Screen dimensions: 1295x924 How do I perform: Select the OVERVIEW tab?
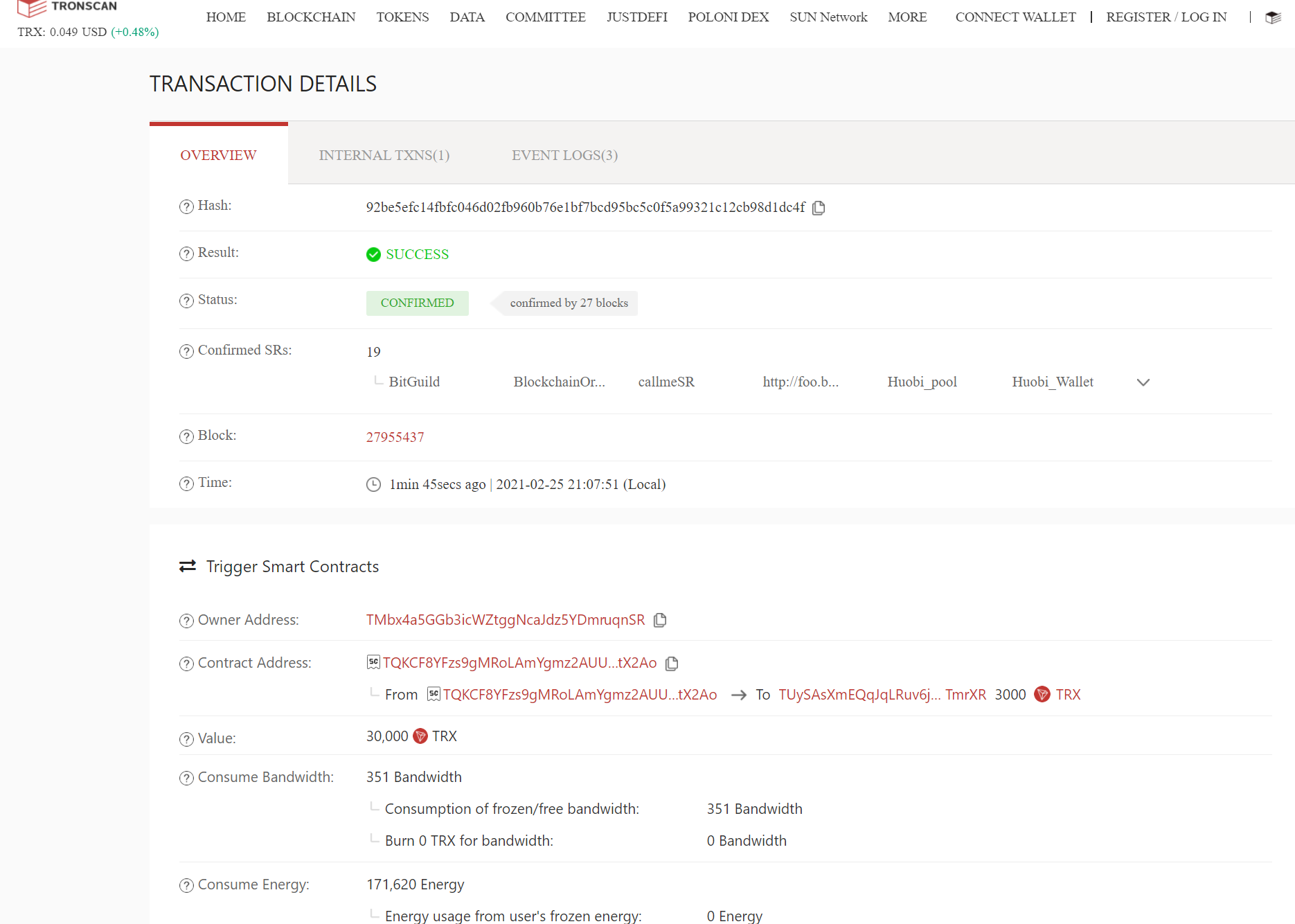coord(218,155)
